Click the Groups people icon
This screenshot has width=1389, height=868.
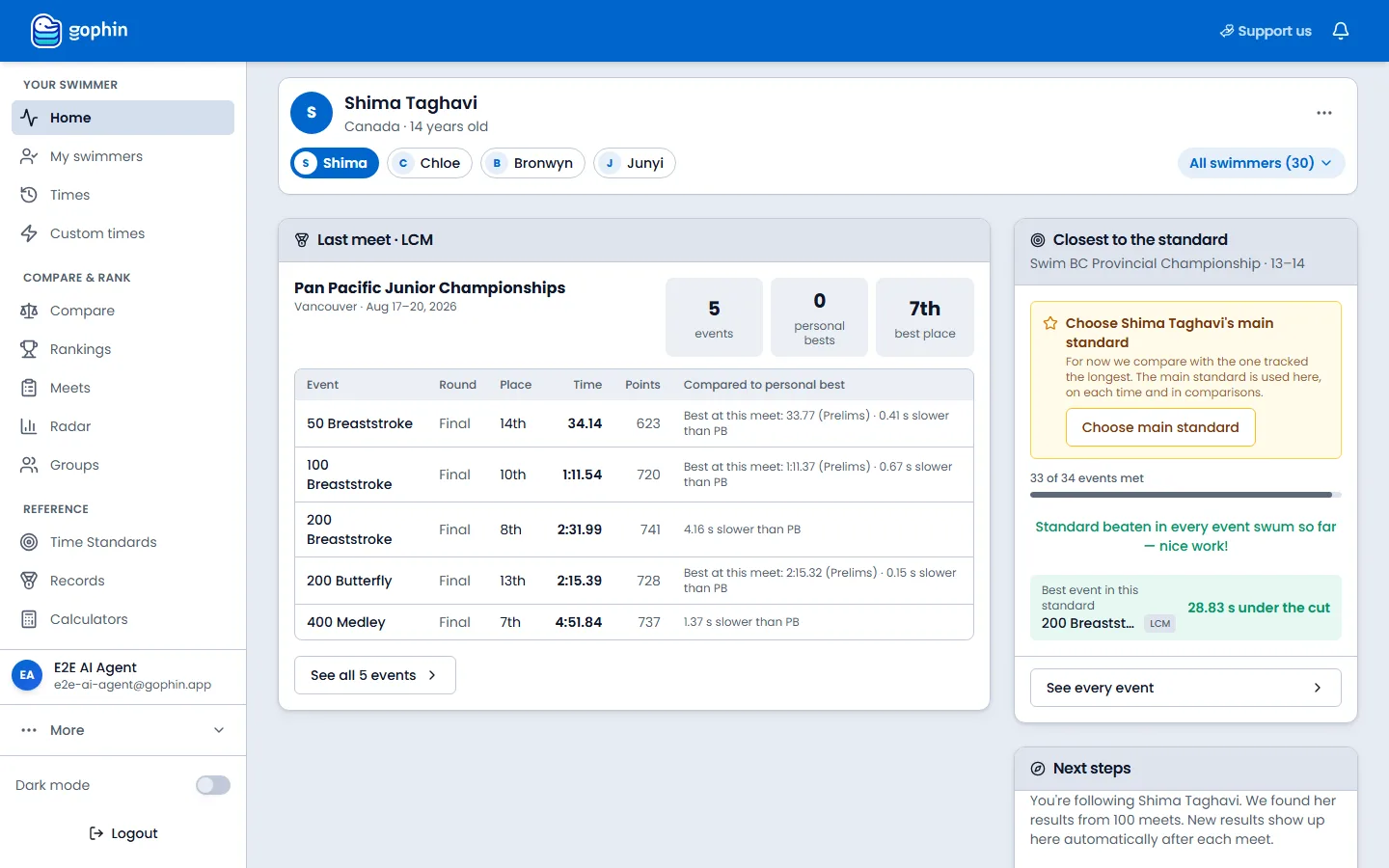pos(29,465)
